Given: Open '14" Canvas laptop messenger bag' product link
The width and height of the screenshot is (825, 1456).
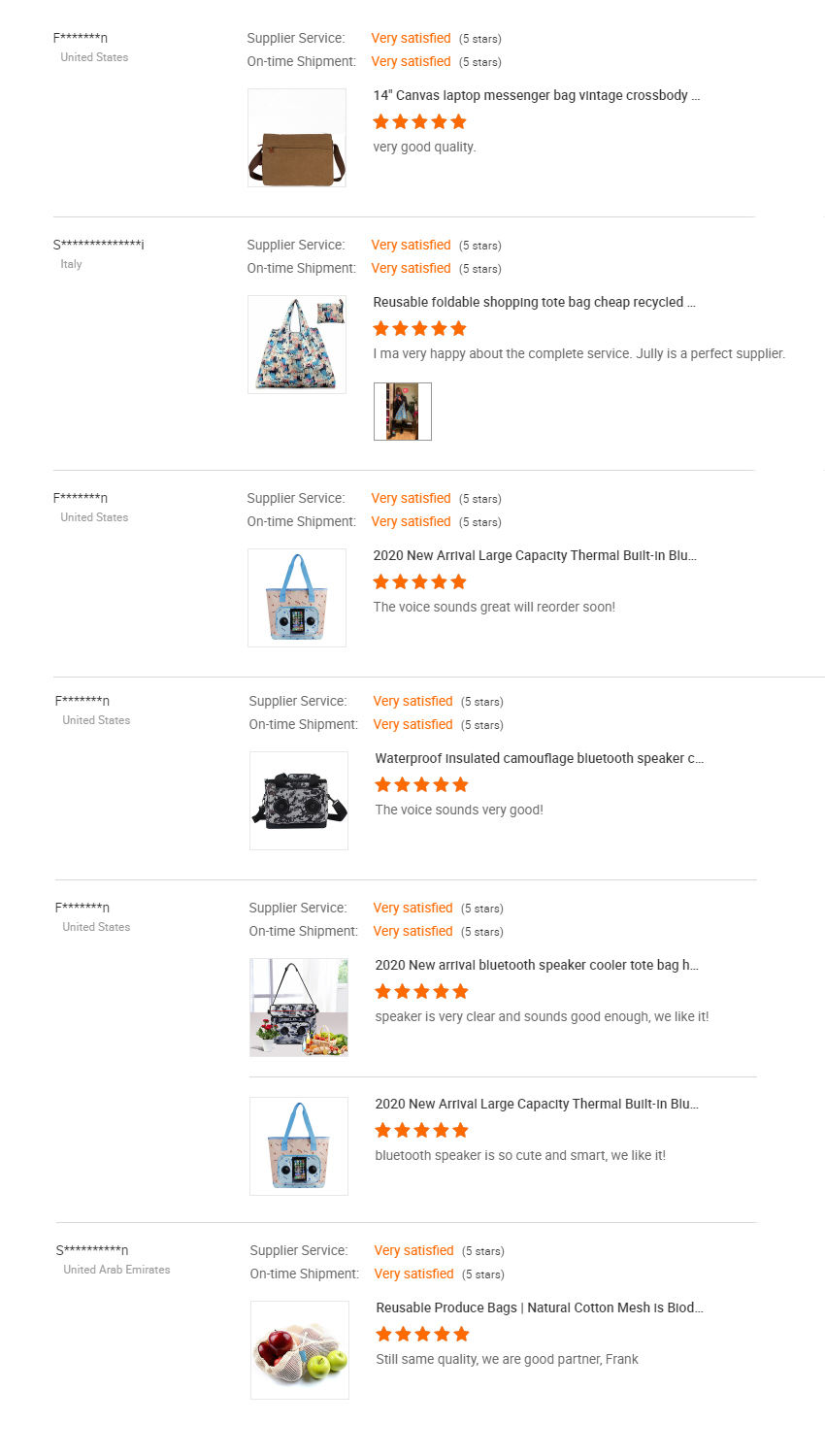Looking at the screenshot, I should [x=537, y=95].
